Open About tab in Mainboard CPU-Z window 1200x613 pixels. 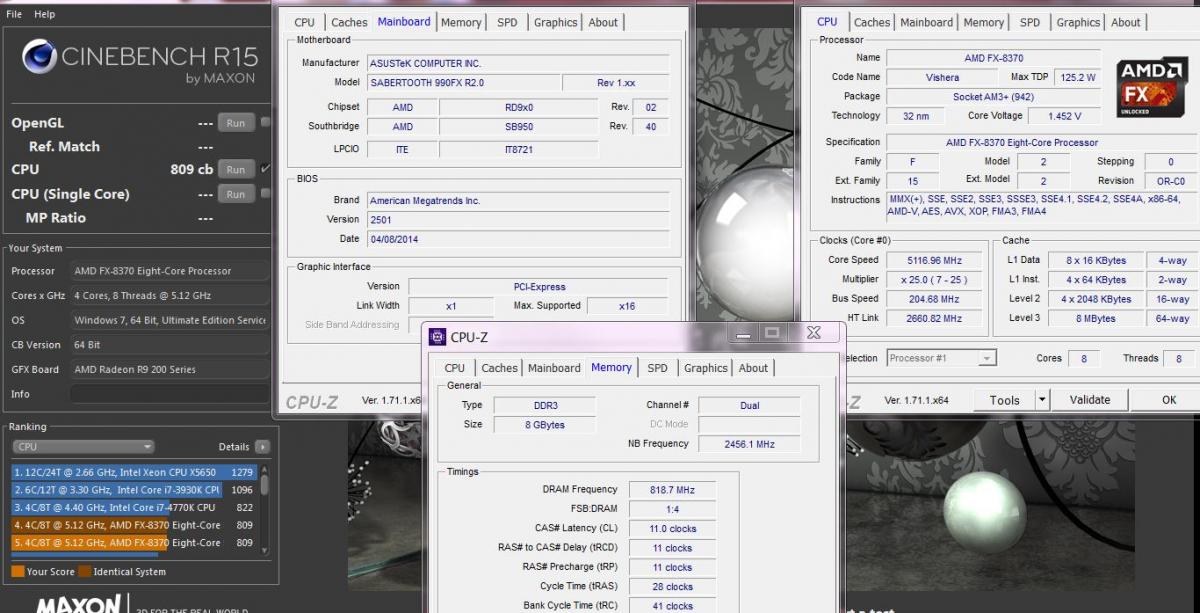click(x=603, y=22)
